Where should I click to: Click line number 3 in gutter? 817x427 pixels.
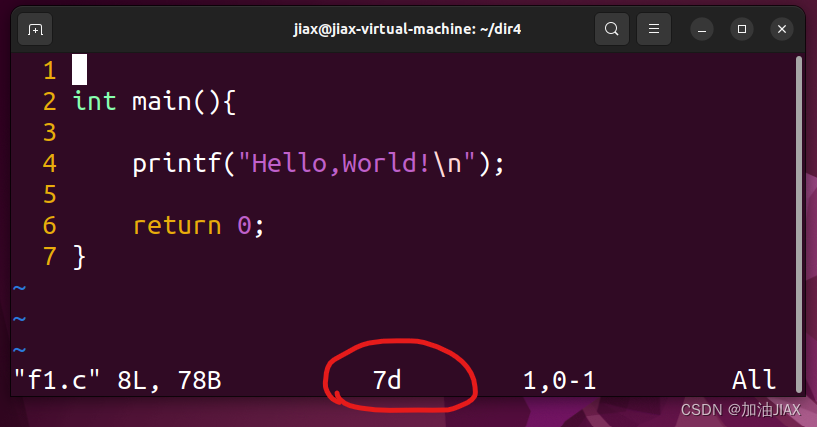click(x=49, y=132)
